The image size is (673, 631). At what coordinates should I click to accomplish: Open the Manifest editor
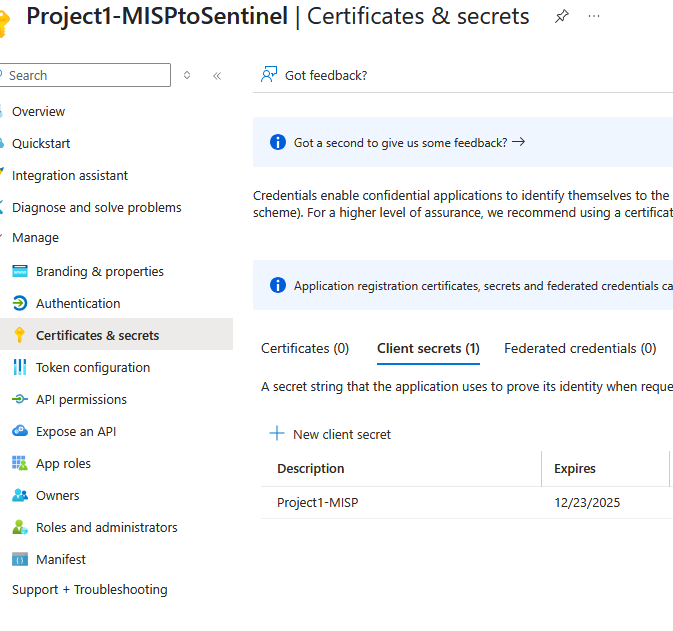(x=61, y=559)
